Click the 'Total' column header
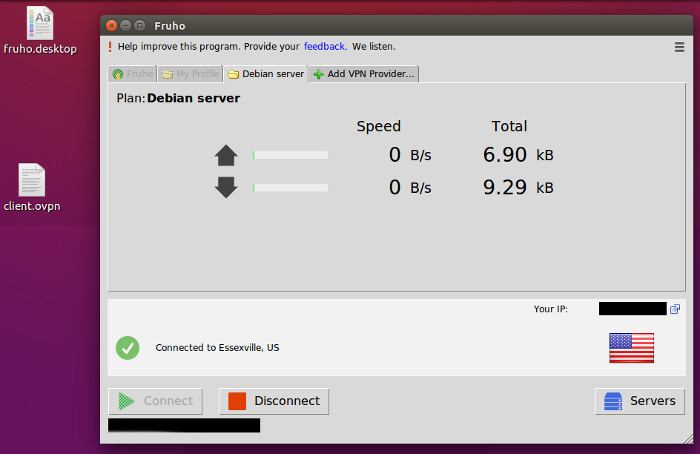The image size is (700, 454). (x=509, y=126)
